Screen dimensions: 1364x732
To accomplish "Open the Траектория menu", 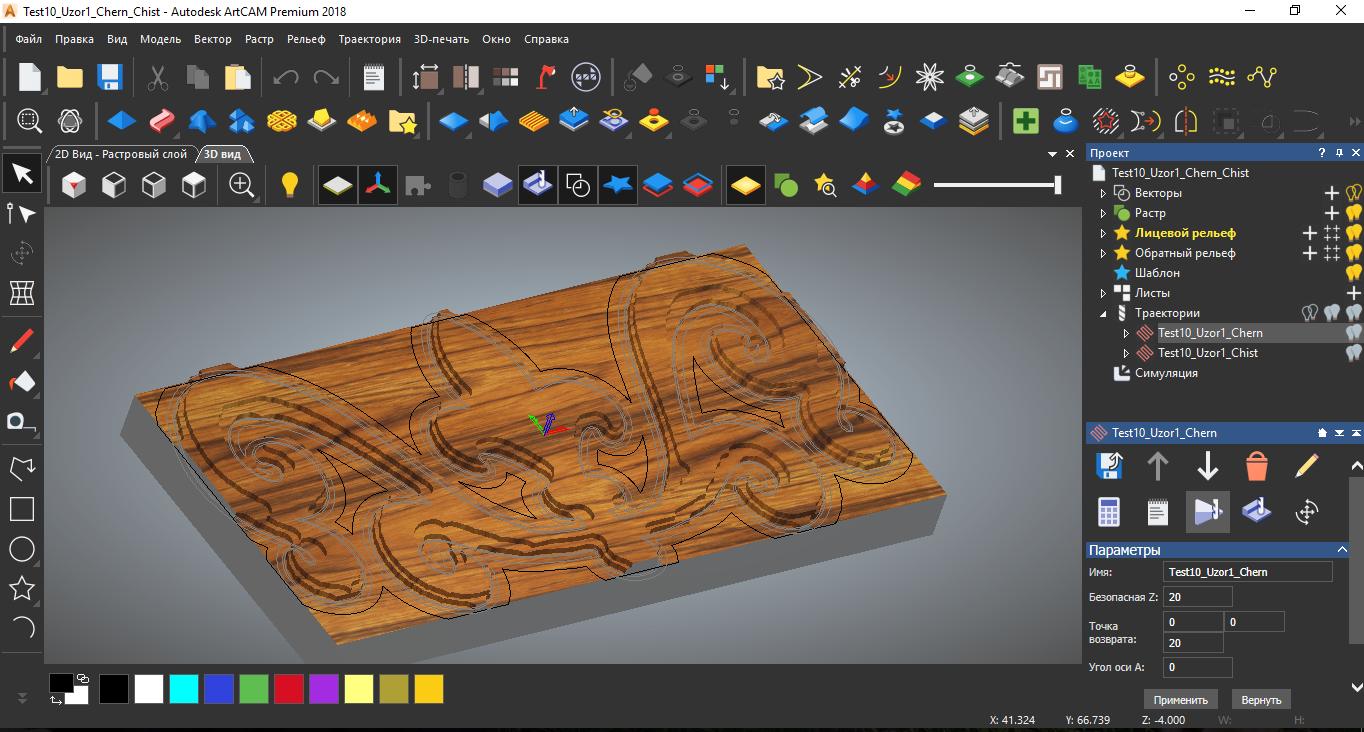I will [369, 39].
